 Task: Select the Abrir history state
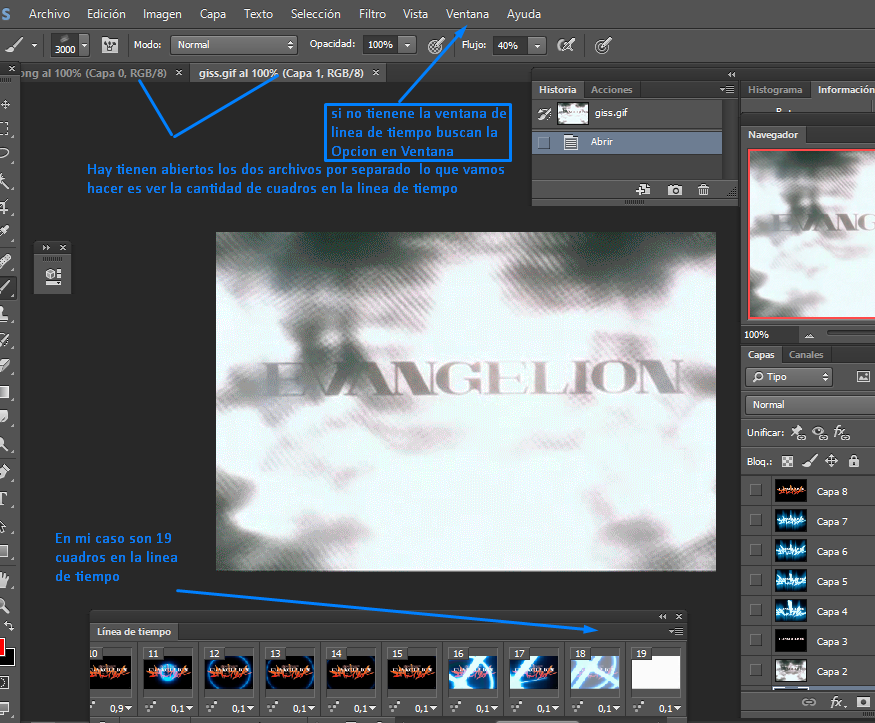pyautogui.click(x=627, y=142)
